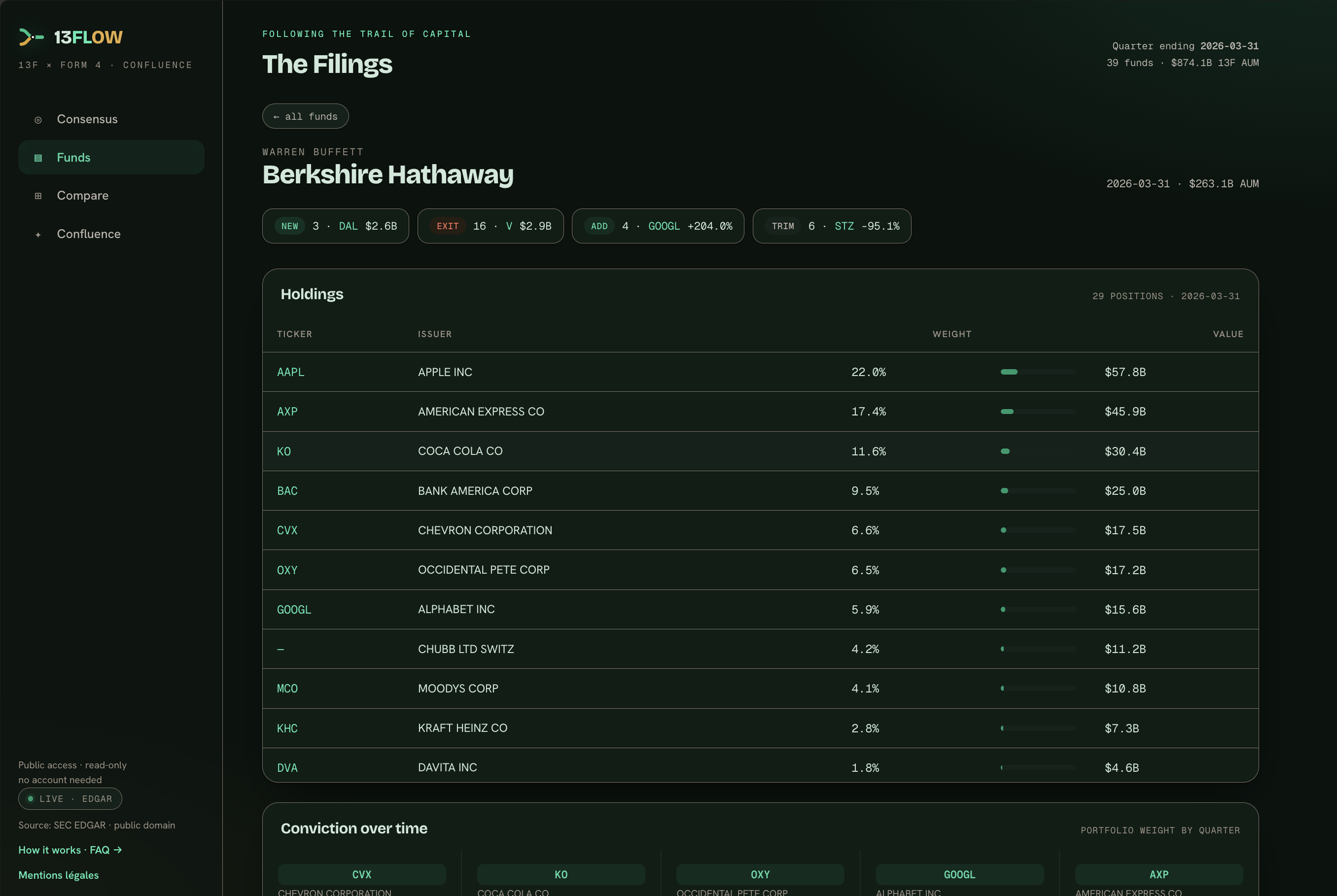The image size is (1337, 896).
Task: Click the MCO ticker link
Action: [x=287, y=689]
